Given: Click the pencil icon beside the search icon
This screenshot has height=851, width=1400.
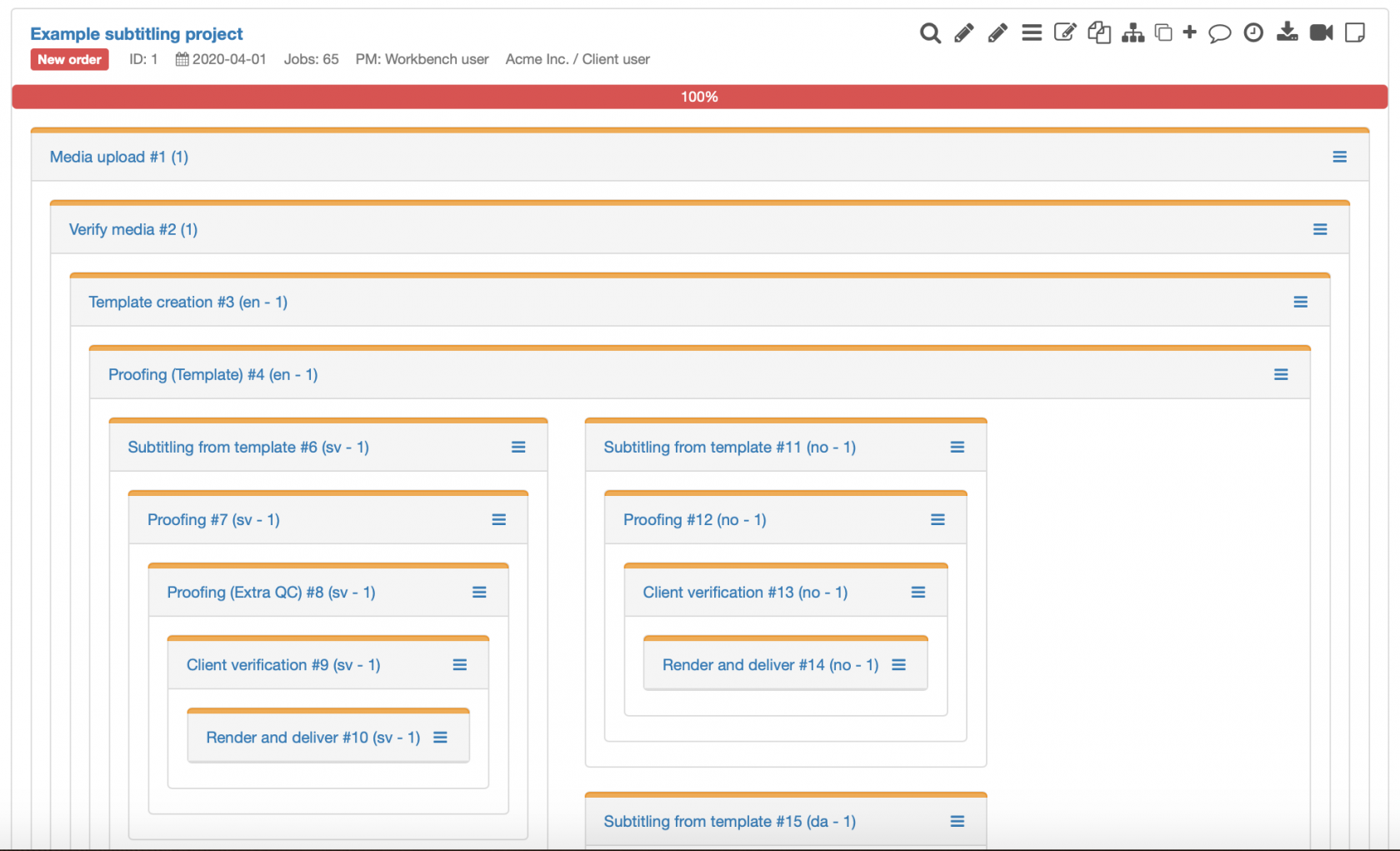Looking at the screenshot, I should [x=964, y=33].
